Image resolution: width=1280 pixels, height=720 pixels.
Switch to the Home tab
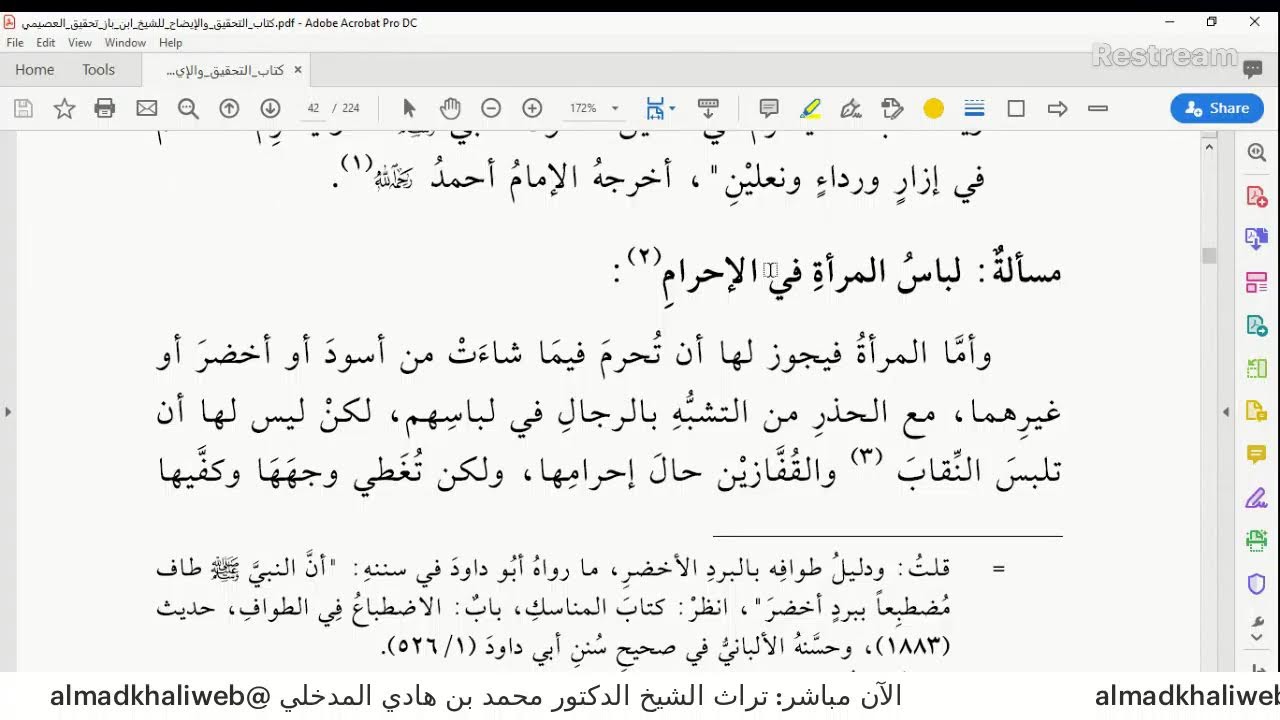click(34, 70)
